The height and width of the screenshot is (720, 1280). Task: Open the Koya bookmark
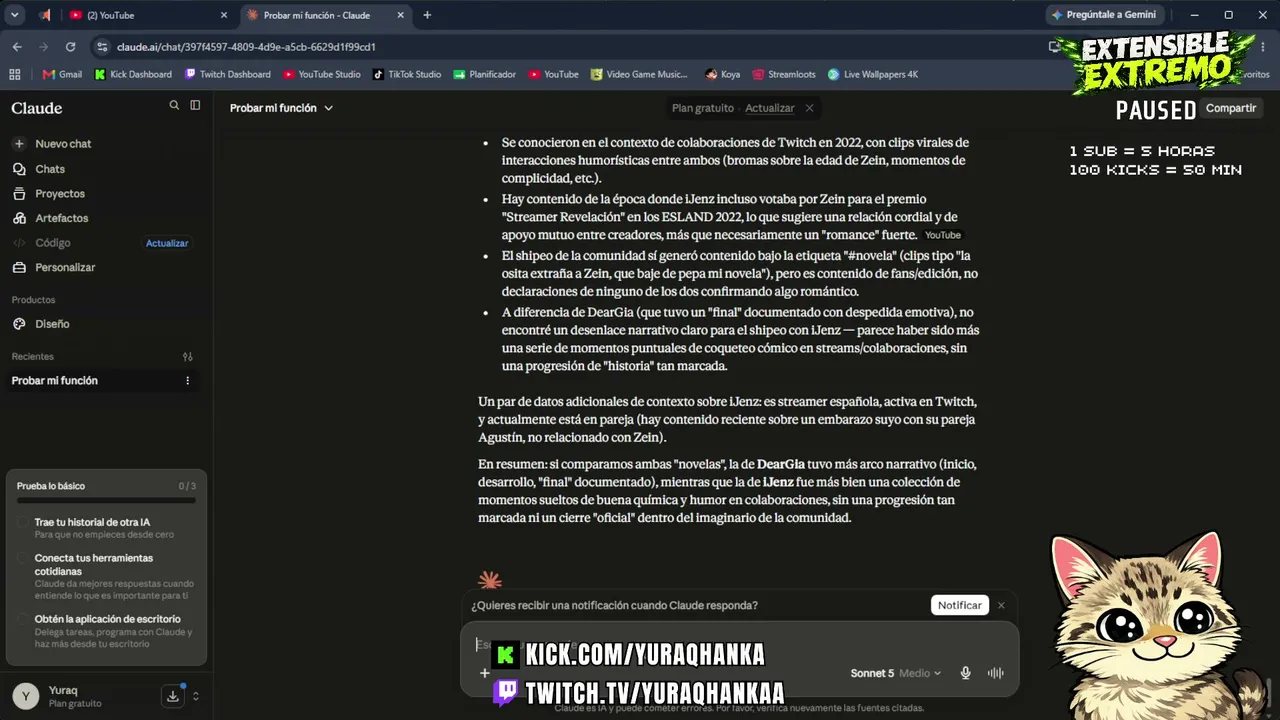tap(723, 74)
